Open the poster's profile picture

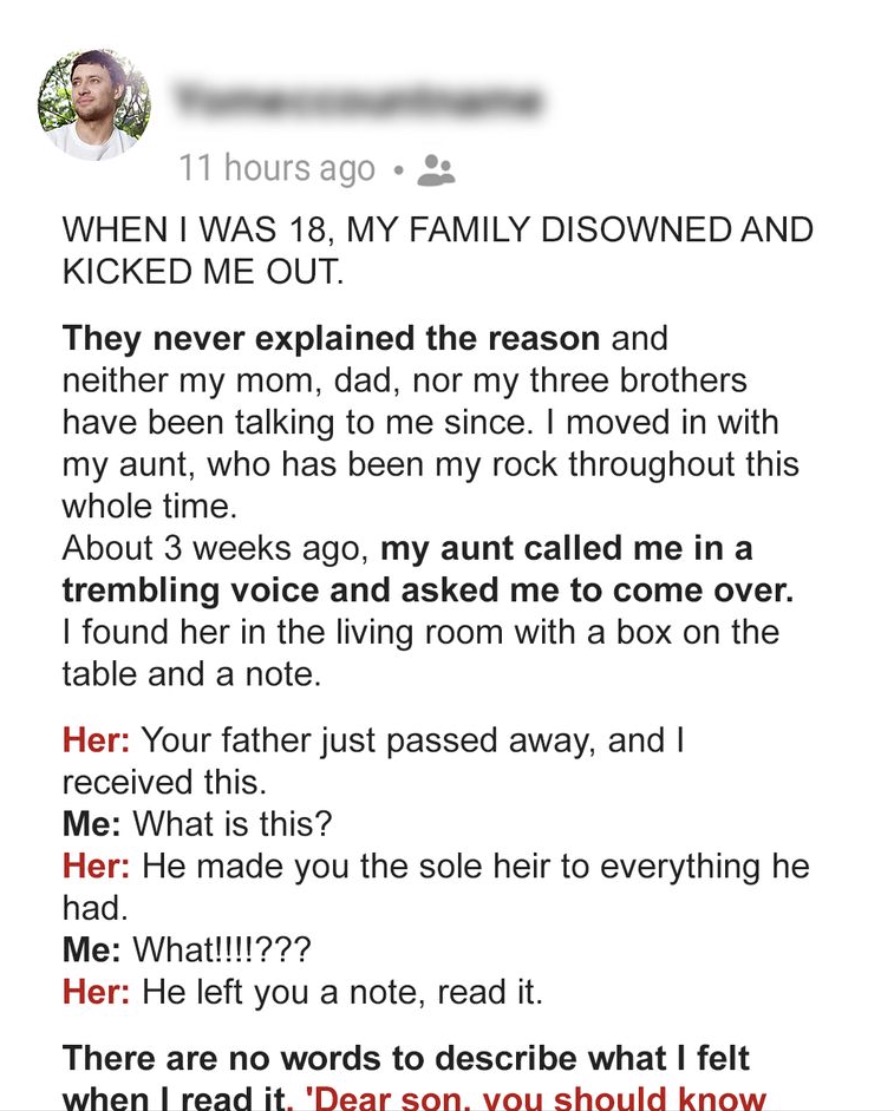(x=94, y=105)
